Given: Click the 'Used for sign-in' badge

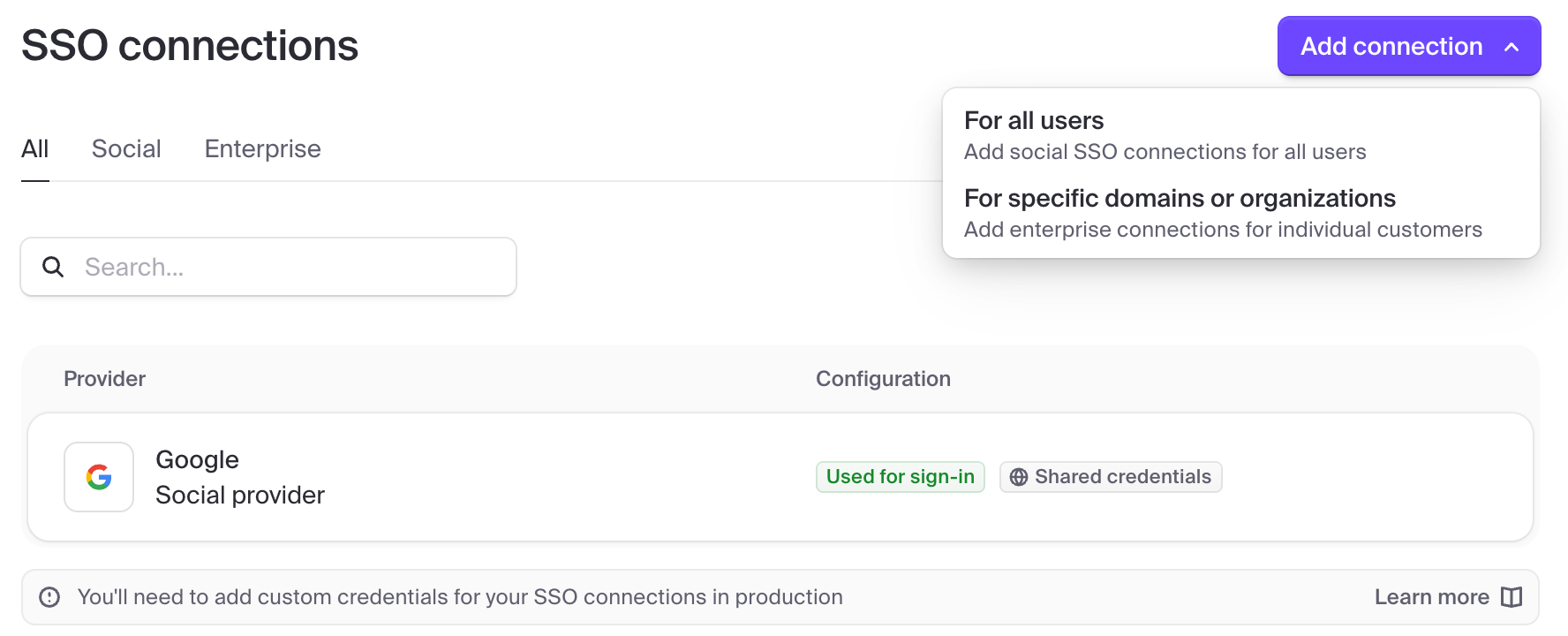Looking at the screenshot, I should tap(901, 477).
